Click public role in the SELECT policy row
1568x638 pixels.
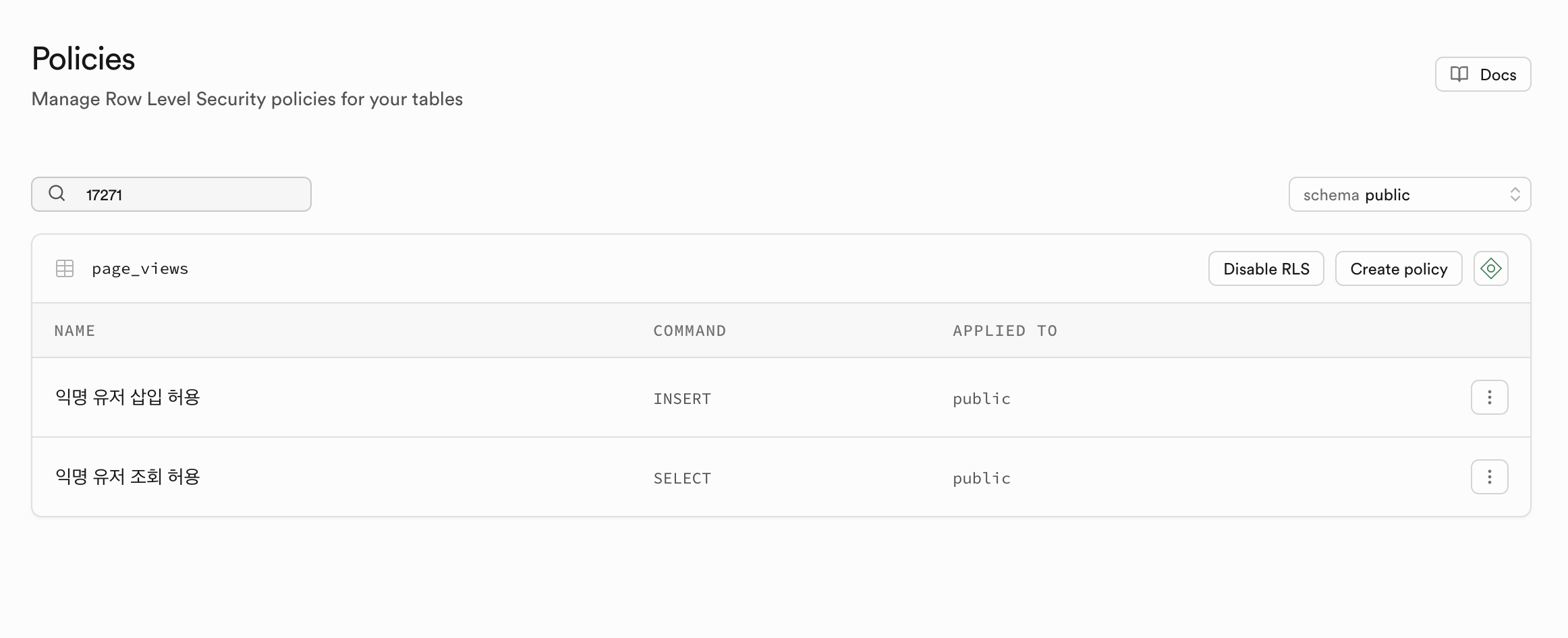point(982,478)
